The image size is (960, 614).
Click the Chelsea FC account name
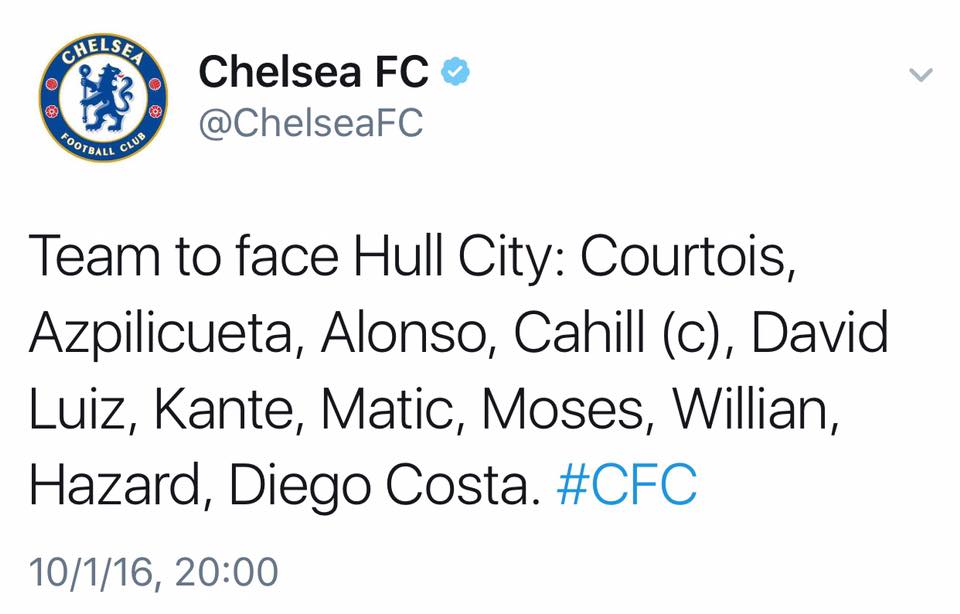point(313,71)
